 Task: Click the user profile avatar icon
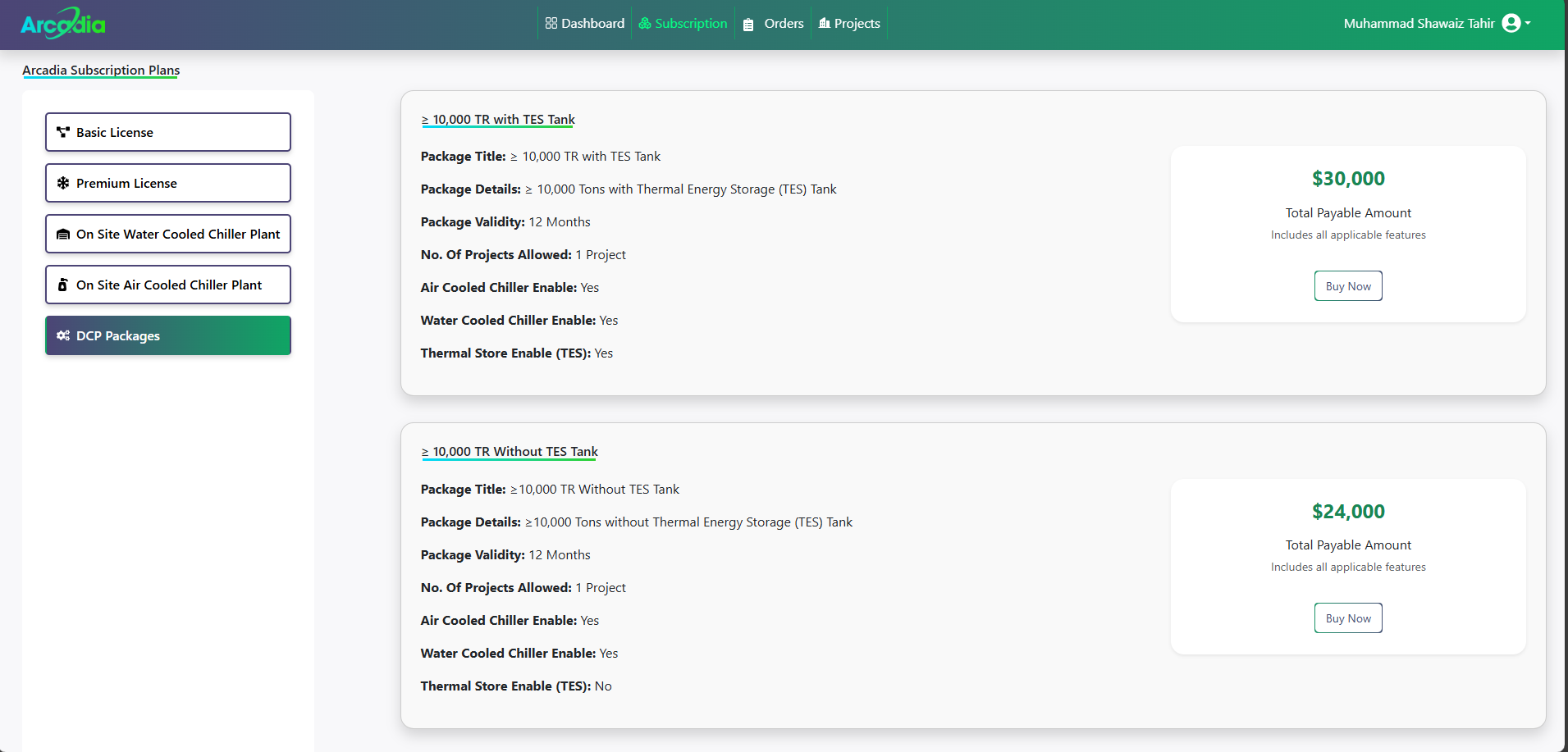[x=1511, y=24]
